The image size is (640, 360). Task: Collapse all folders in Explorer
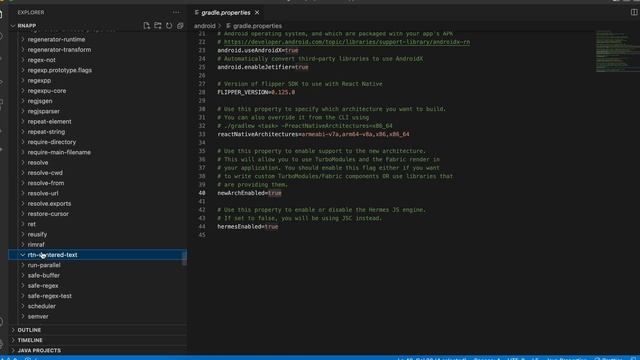180,26
